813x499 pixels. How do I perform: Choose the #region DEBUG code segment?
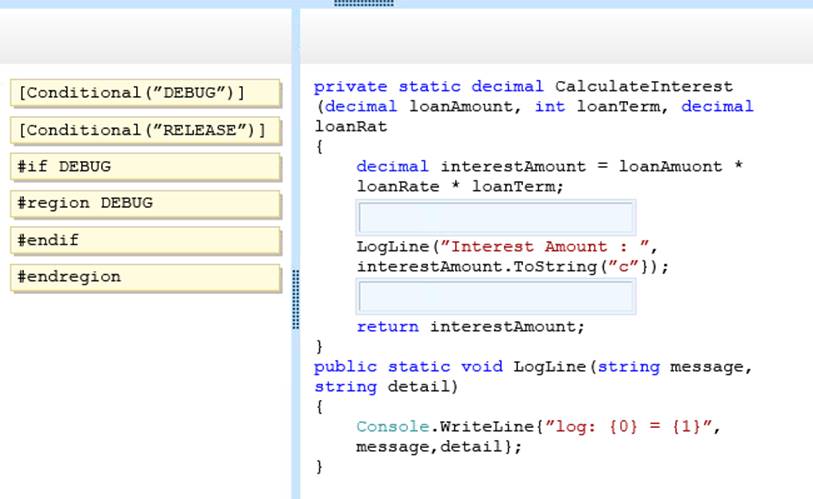point(145,203)
